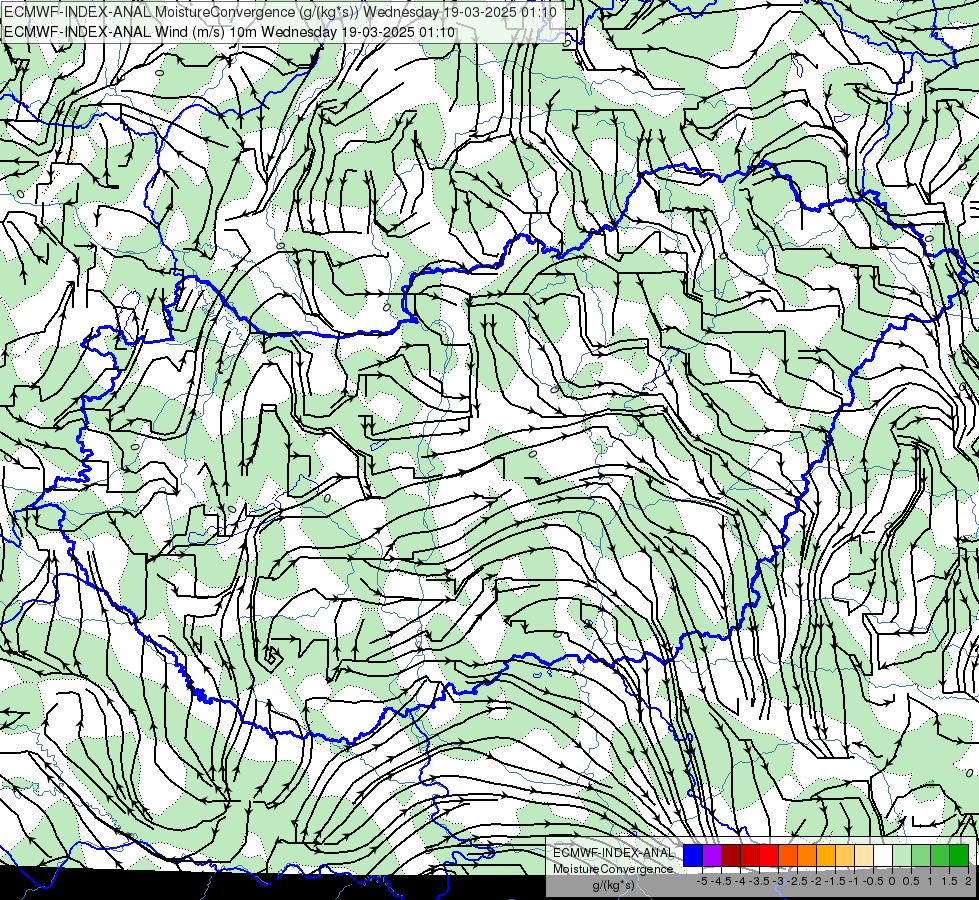
Task: Select the darkest green swatch at legend end
Action: point(959,855)
